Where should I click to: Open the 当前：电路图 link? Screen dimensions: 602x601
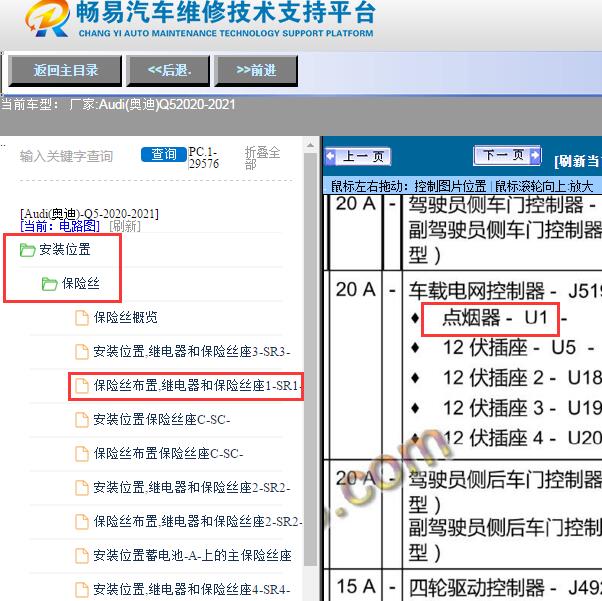tap(60, 226)
